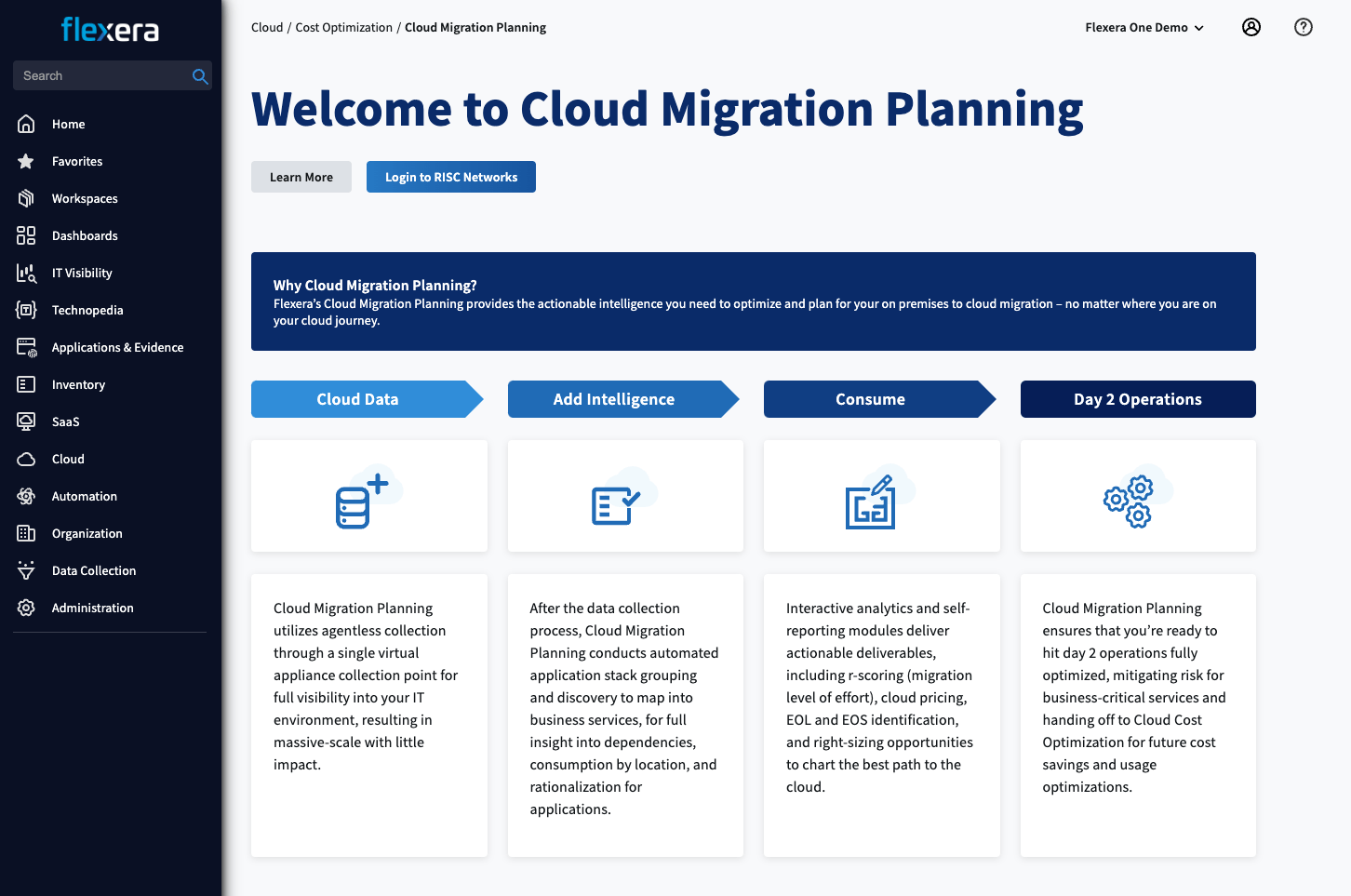Open the Cloud menu item
This screenshot has height=896, width=1351.
point(68,459)
